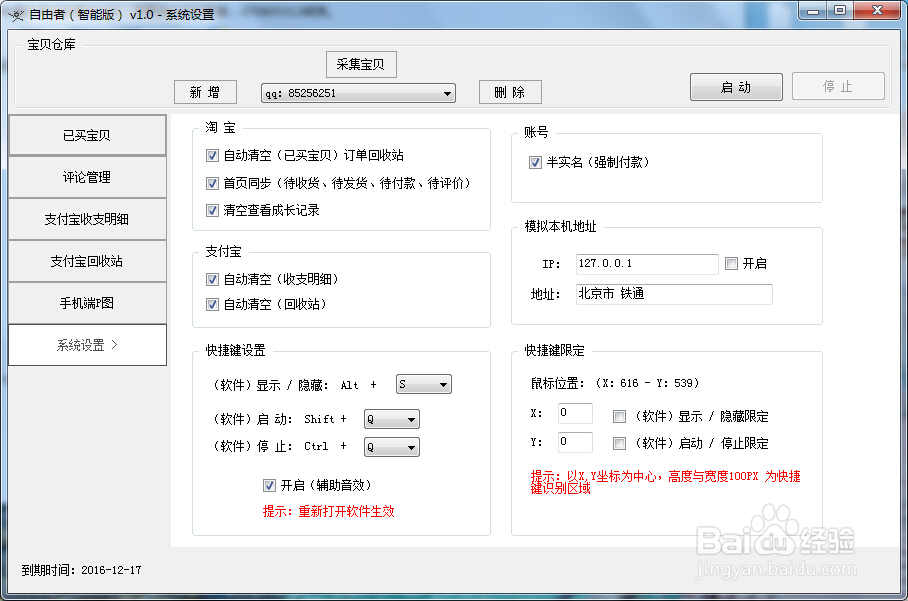Uncheck 开启（辅助音效）
The width and height of the screenshot is (908, 601).
(x=269, y=485)
